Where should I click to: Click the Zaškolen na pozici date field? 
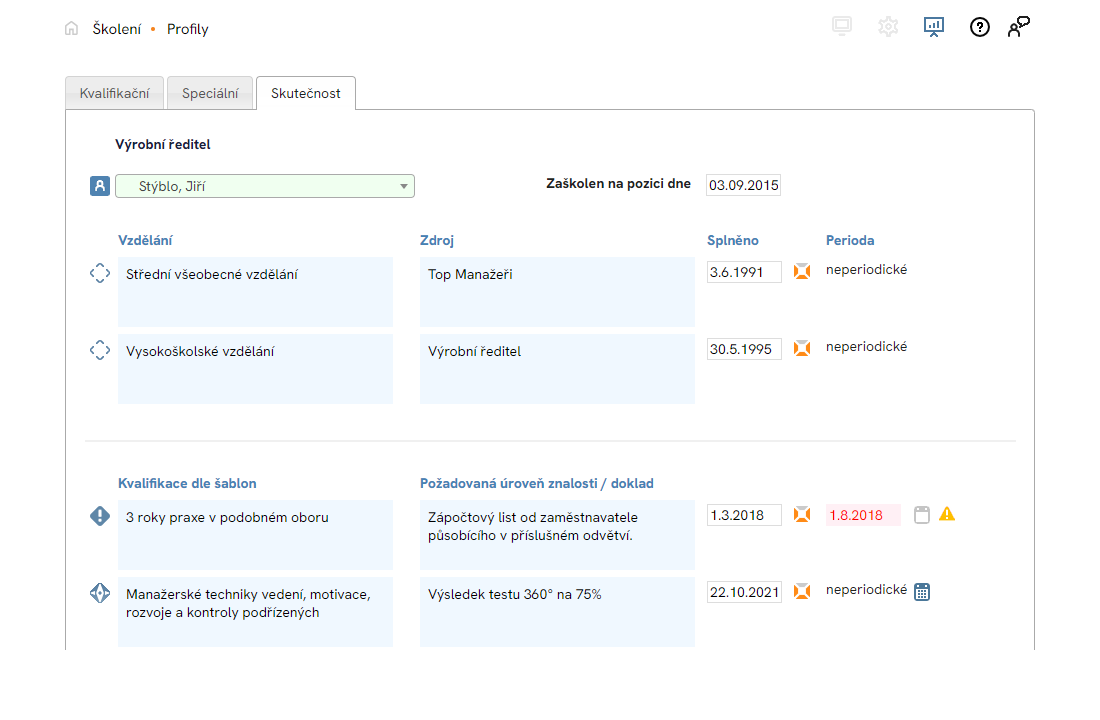tap(743, 185)
